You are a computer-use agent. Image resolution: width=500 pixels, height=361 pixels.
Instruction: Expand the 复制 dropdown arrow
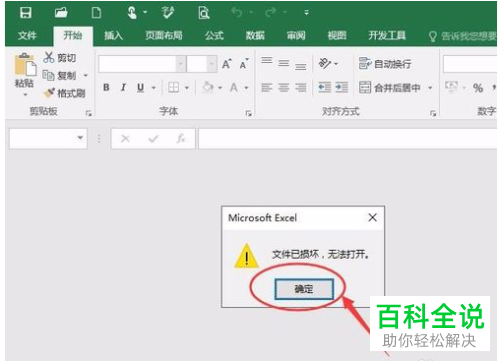coord(86,76)
